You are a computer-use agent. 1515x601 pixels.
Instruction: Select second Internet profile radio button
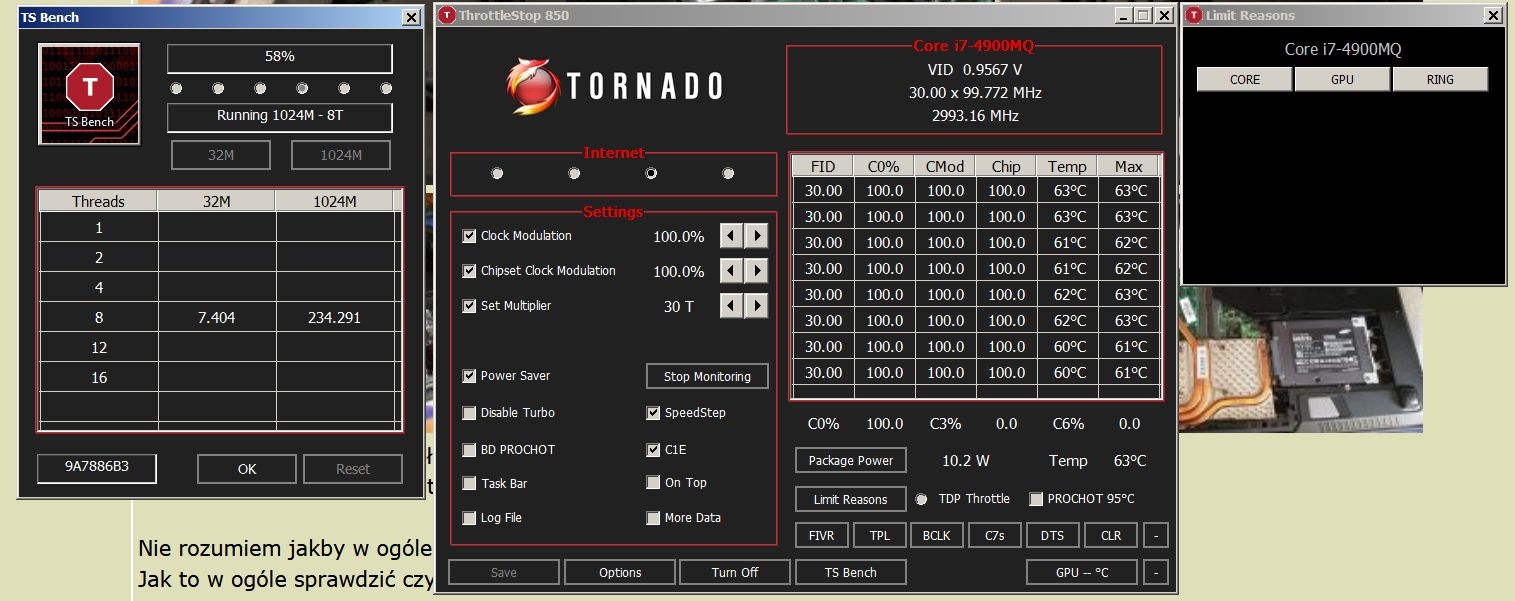574,173
